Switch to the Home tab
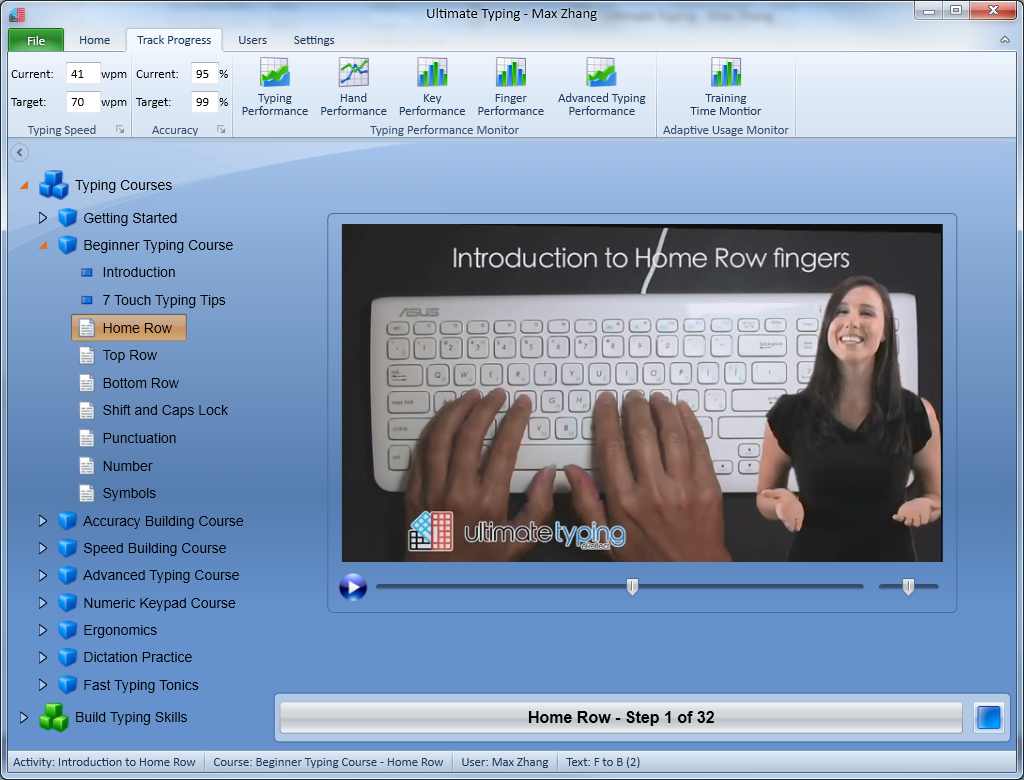Image resolution: width=1024 pixels, height=780 pixels. point(95,40)
